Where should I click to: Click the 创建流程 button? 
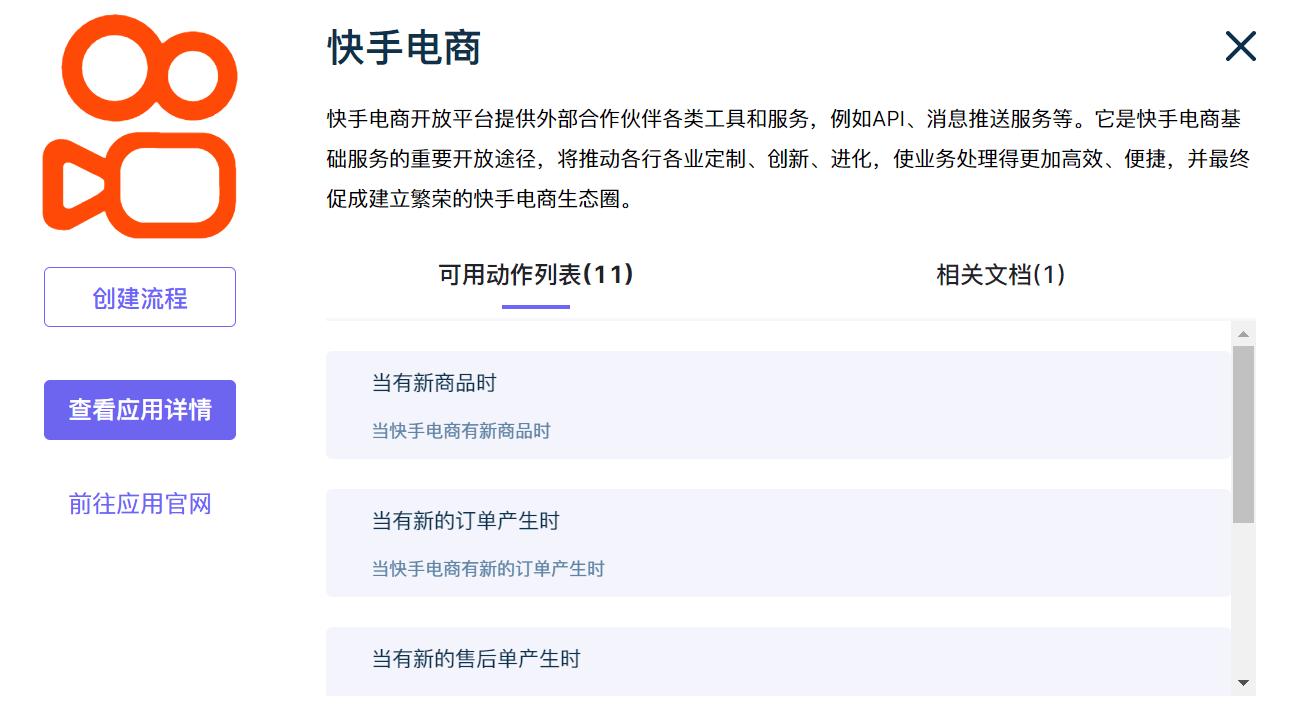pyautogui.click(x=140, y=297)
